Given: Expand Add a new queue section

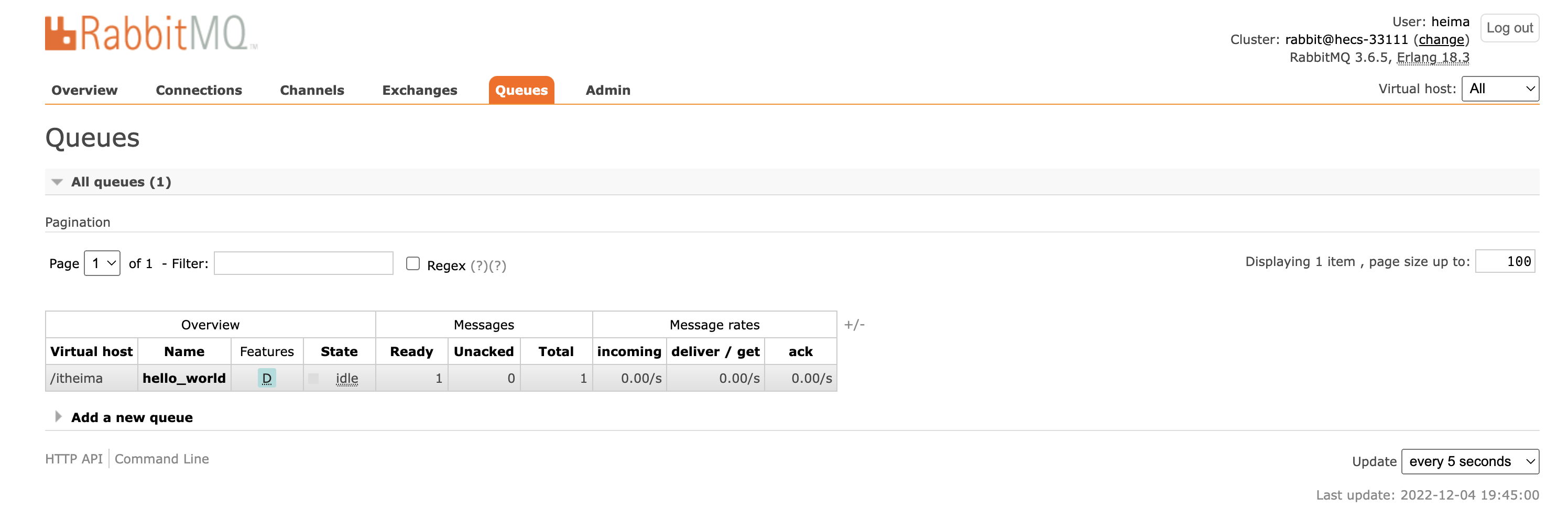Looking at the screenshot, I should pyautogui.click(x=132, y=417).
